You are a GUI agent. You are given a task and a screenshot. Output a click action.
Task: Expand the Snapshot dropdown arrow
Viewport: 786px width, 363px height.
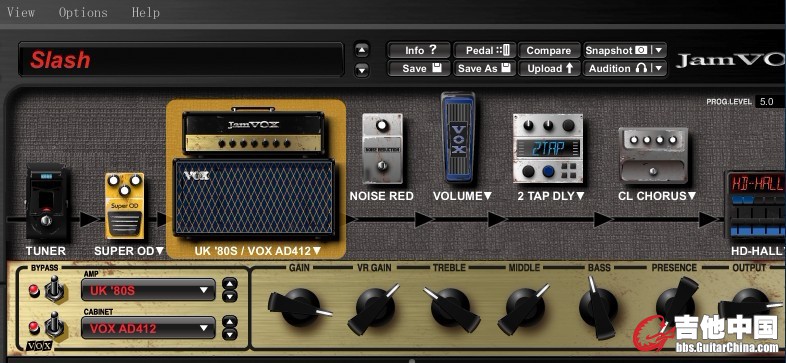click(x=659, y=50)
